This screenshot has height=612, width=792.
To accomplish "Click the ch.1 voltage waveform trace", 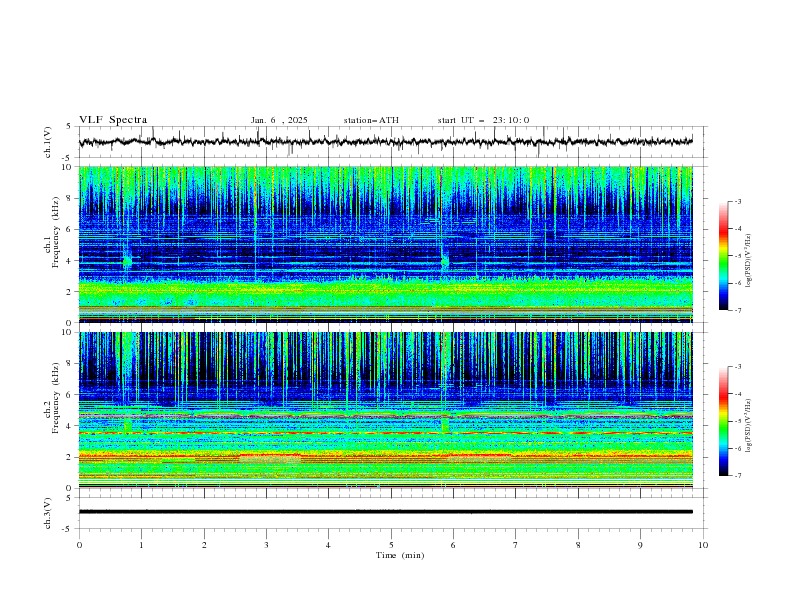I will point(385,141).
